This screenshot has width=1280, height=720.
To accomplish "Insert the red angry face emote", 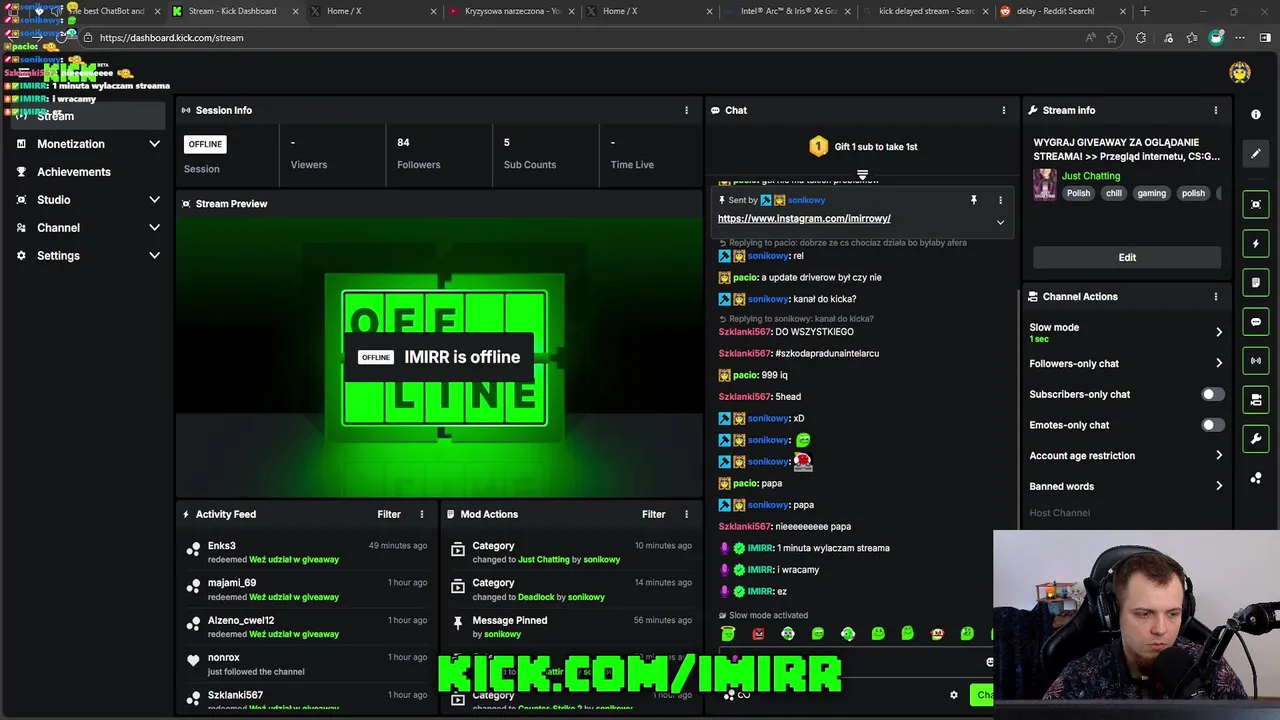I will tap(758, 633).
